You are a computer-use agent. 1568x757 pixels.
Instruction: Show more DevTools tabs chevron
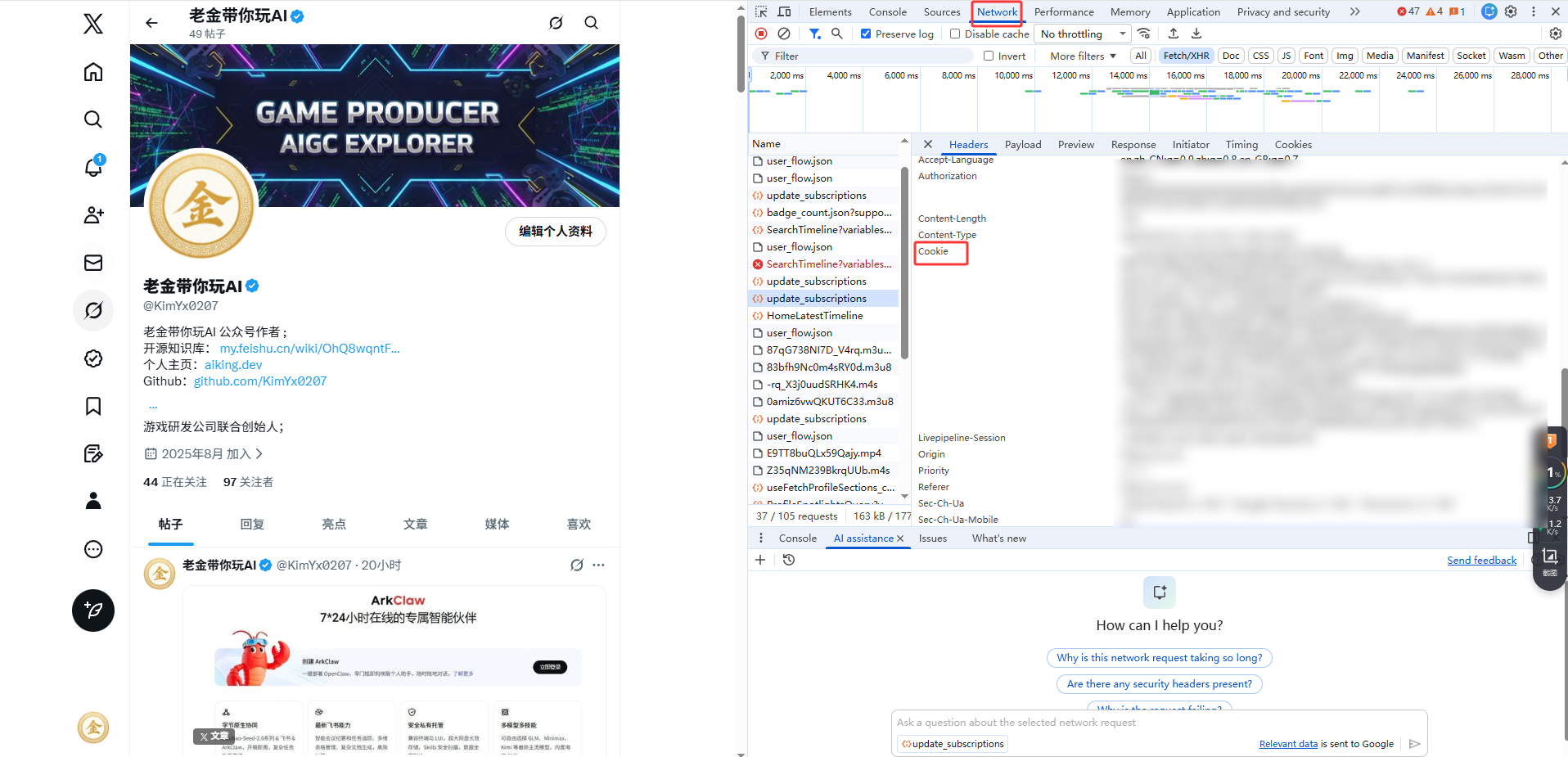pyautogui.click(x=1355, y=11)
